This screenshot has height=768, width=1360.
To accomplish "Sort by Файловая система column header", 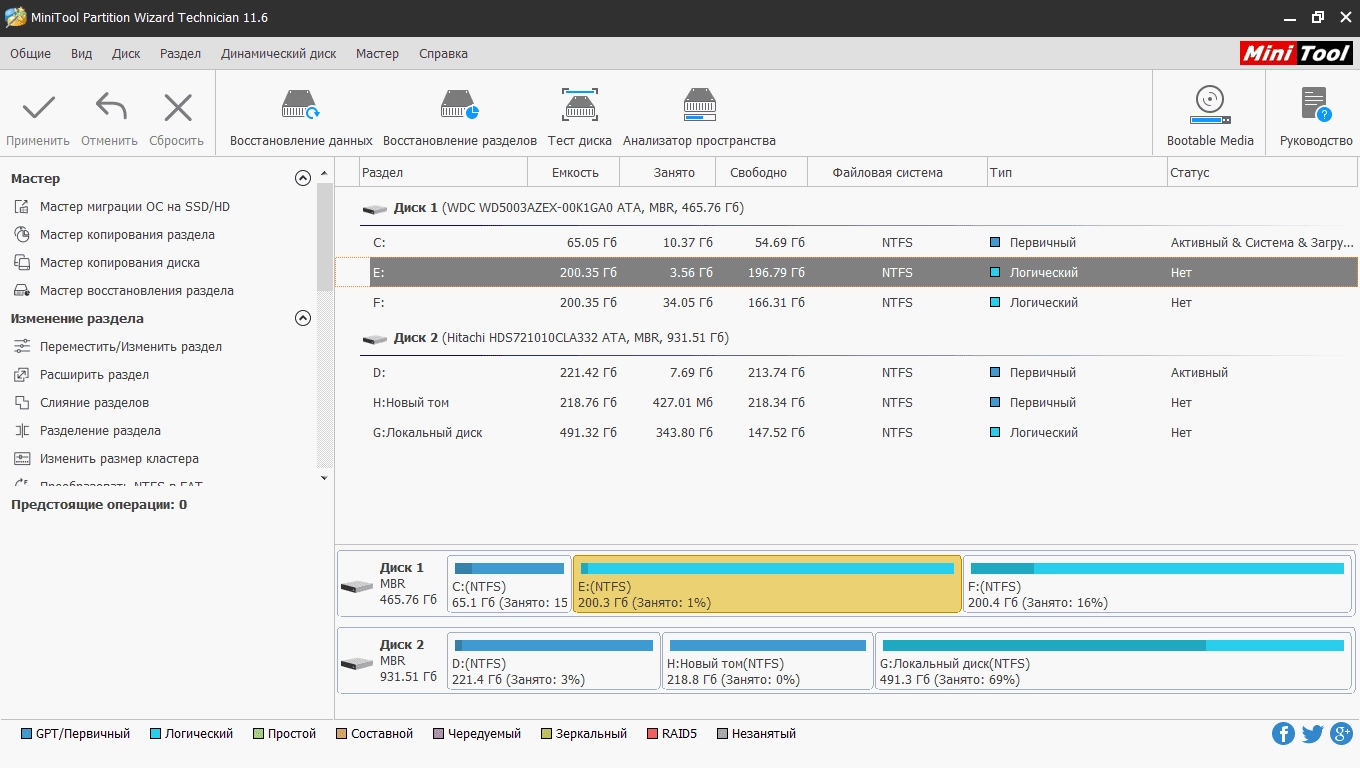I will click(897, 173).
